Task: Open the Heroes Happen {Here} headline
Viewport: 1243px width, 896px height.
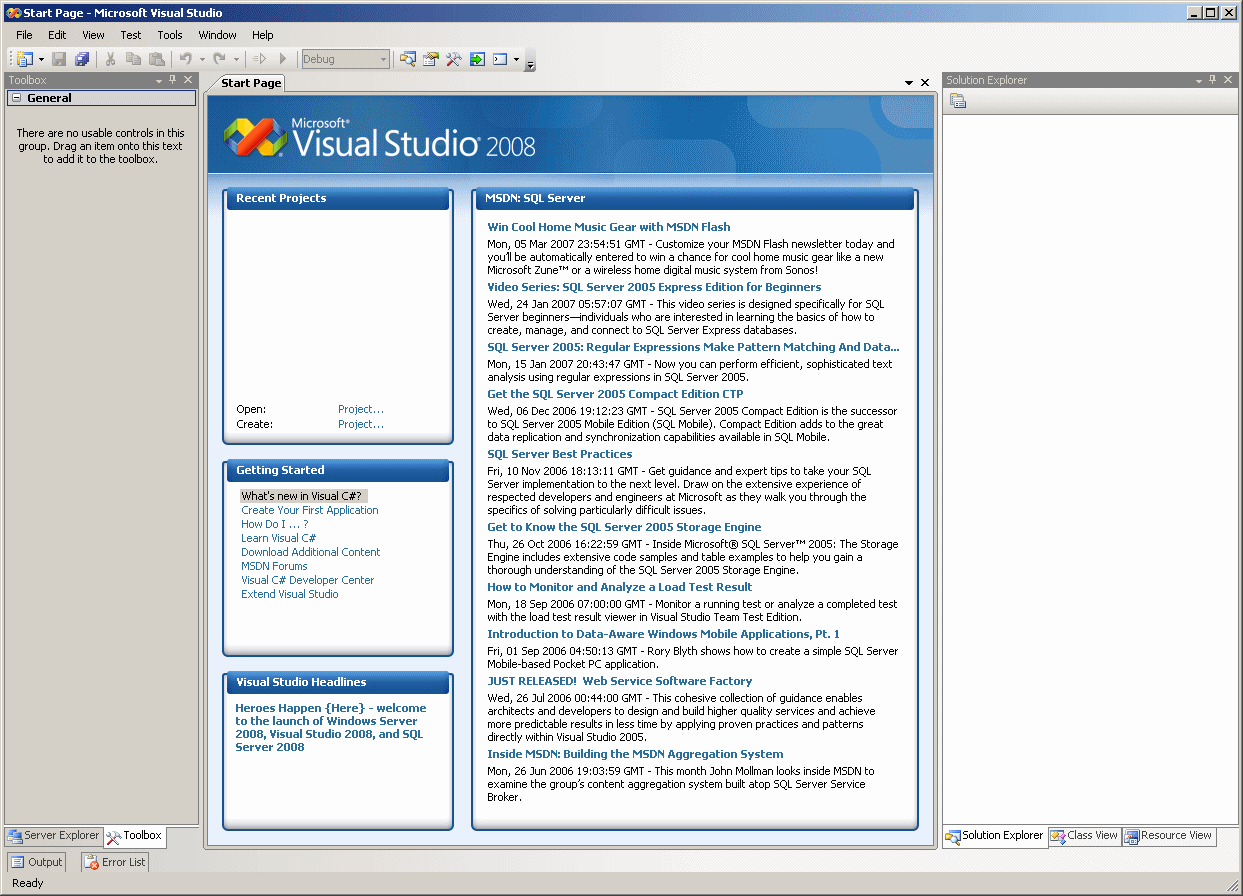Action: (331, 727)
